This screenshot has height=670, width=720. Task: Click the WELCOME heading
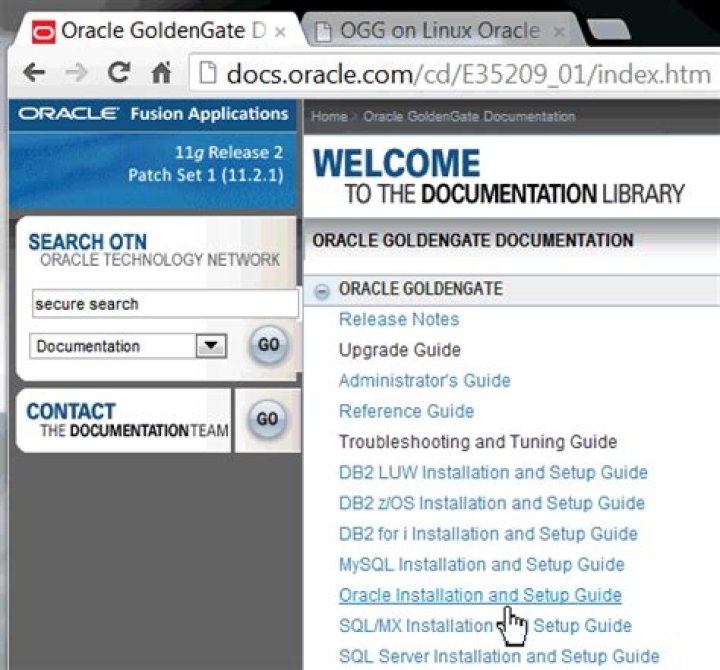tap(397, 163)
